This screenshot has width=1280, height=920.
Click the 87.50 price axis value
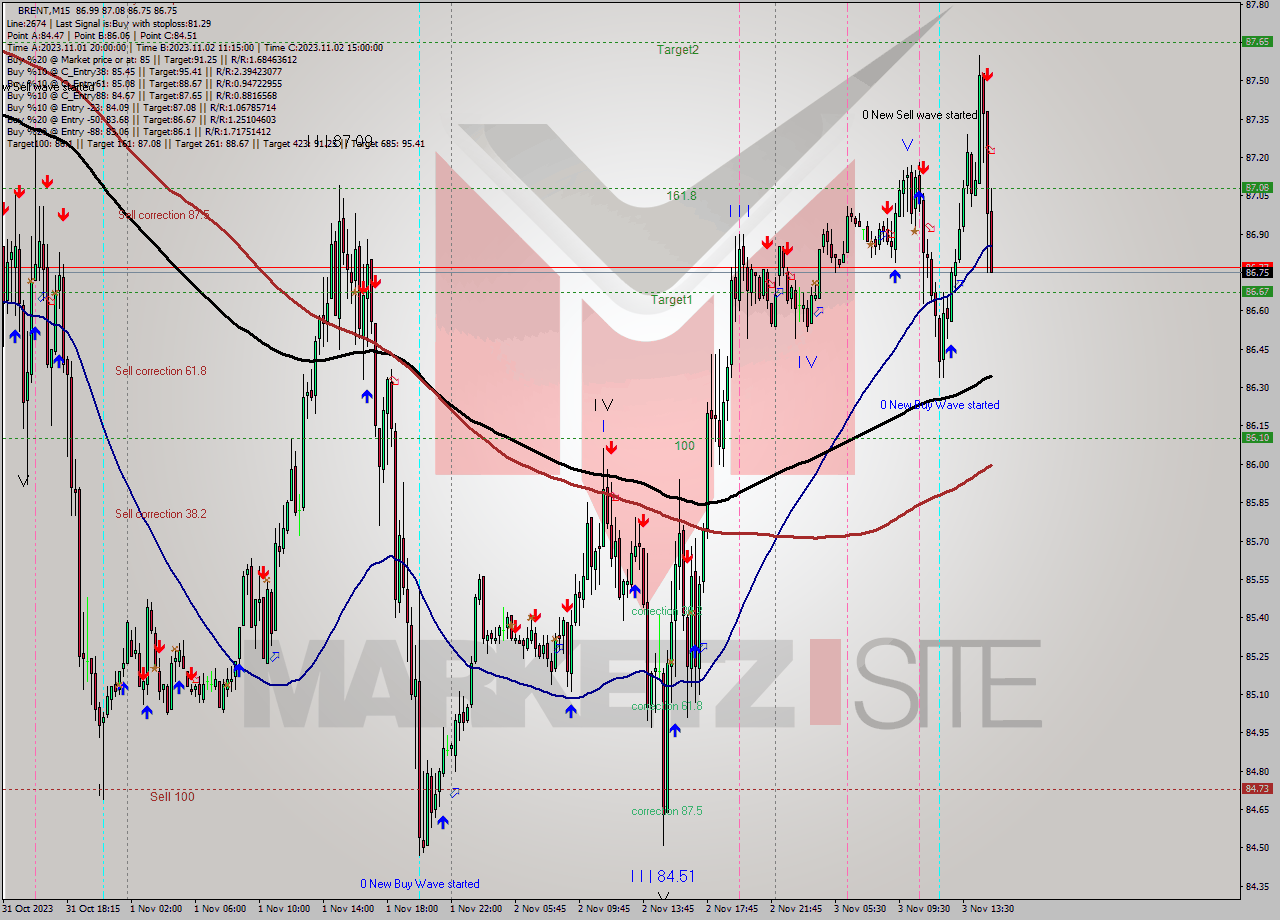pyautogui.click(x=1257, y=81)
